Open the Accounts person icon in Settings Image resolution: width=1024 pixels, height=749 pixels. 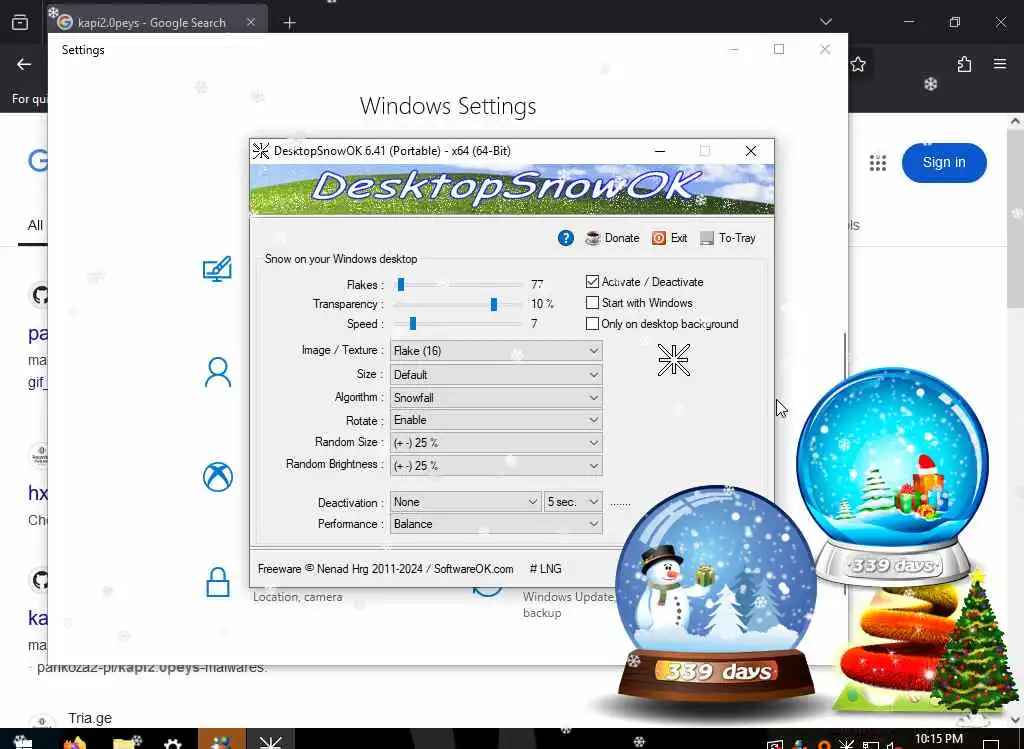[217, 372]
